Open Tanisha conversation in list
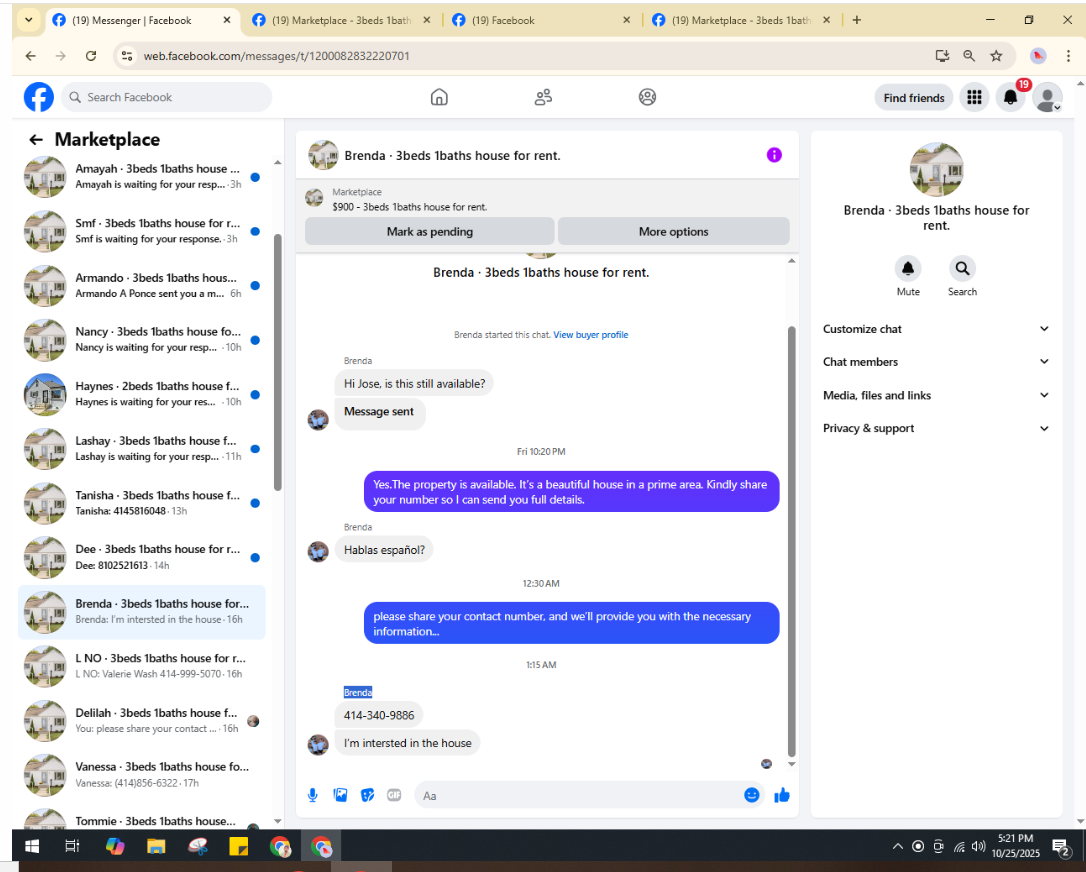Image resolution: width=1086 pixels, height=872 pixels. tap(142, 503)
